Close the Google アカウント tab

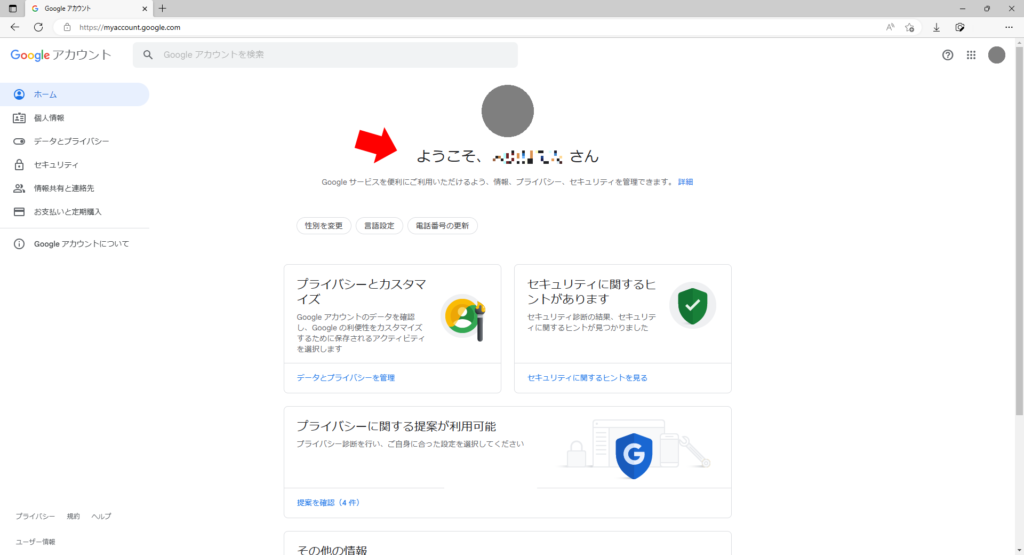click(x=144, y=8)
